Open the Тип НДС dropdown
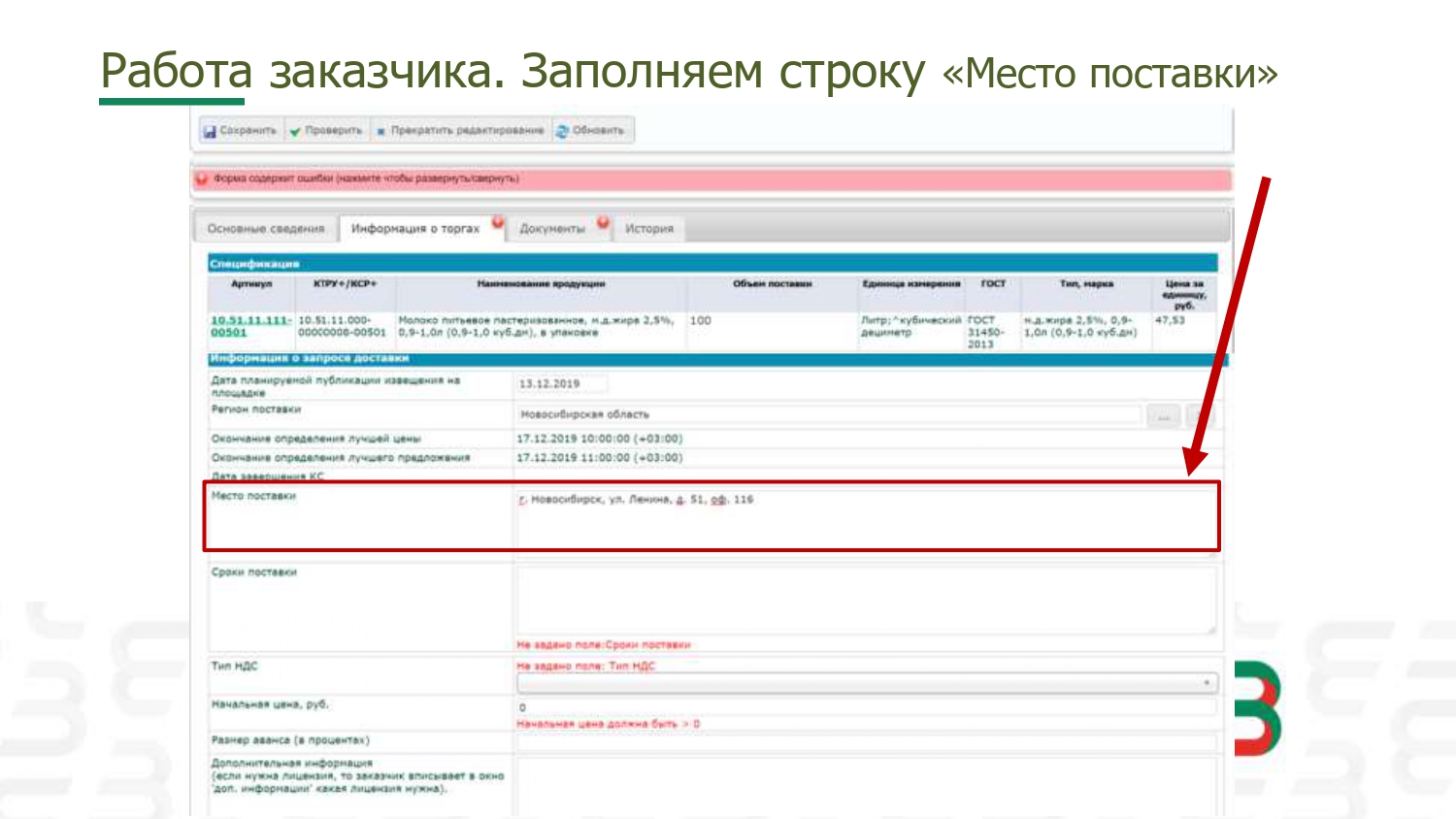The height and width of the screenshot is (819, 1456). pos(864,683)
